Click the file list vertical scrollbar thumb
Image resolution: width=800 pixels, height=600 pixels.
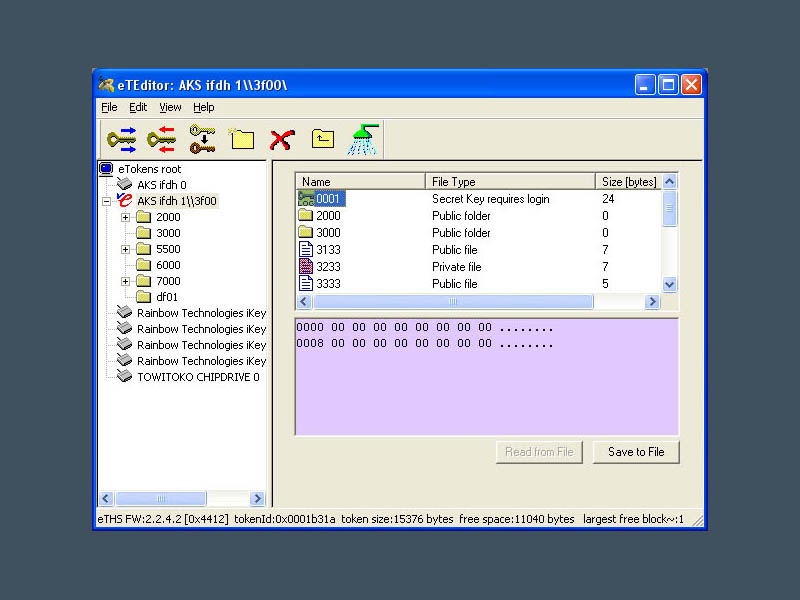click(669, 208)
